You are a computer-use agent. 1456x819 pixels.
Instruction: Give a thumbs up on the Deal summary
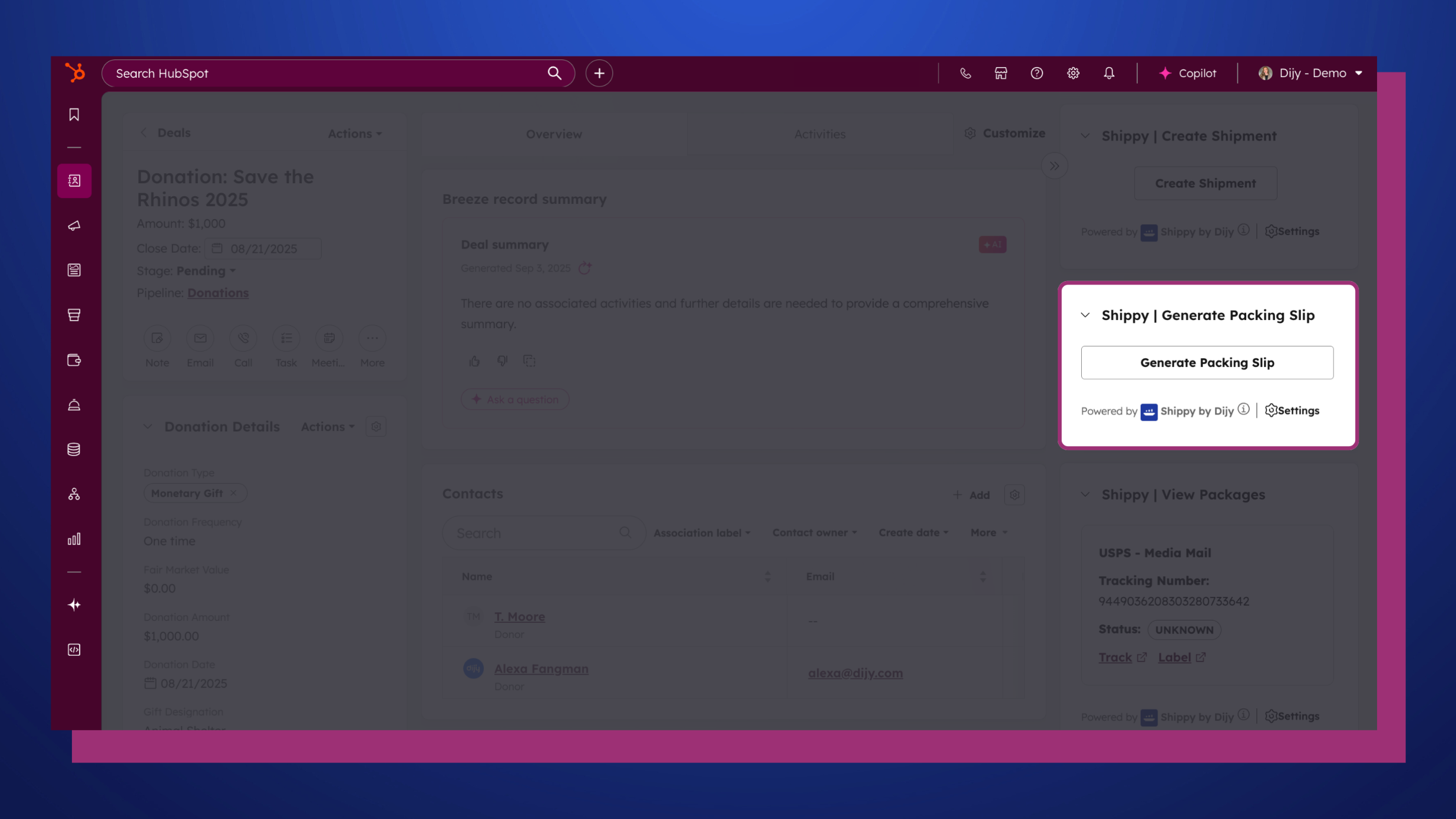(474, 361)
